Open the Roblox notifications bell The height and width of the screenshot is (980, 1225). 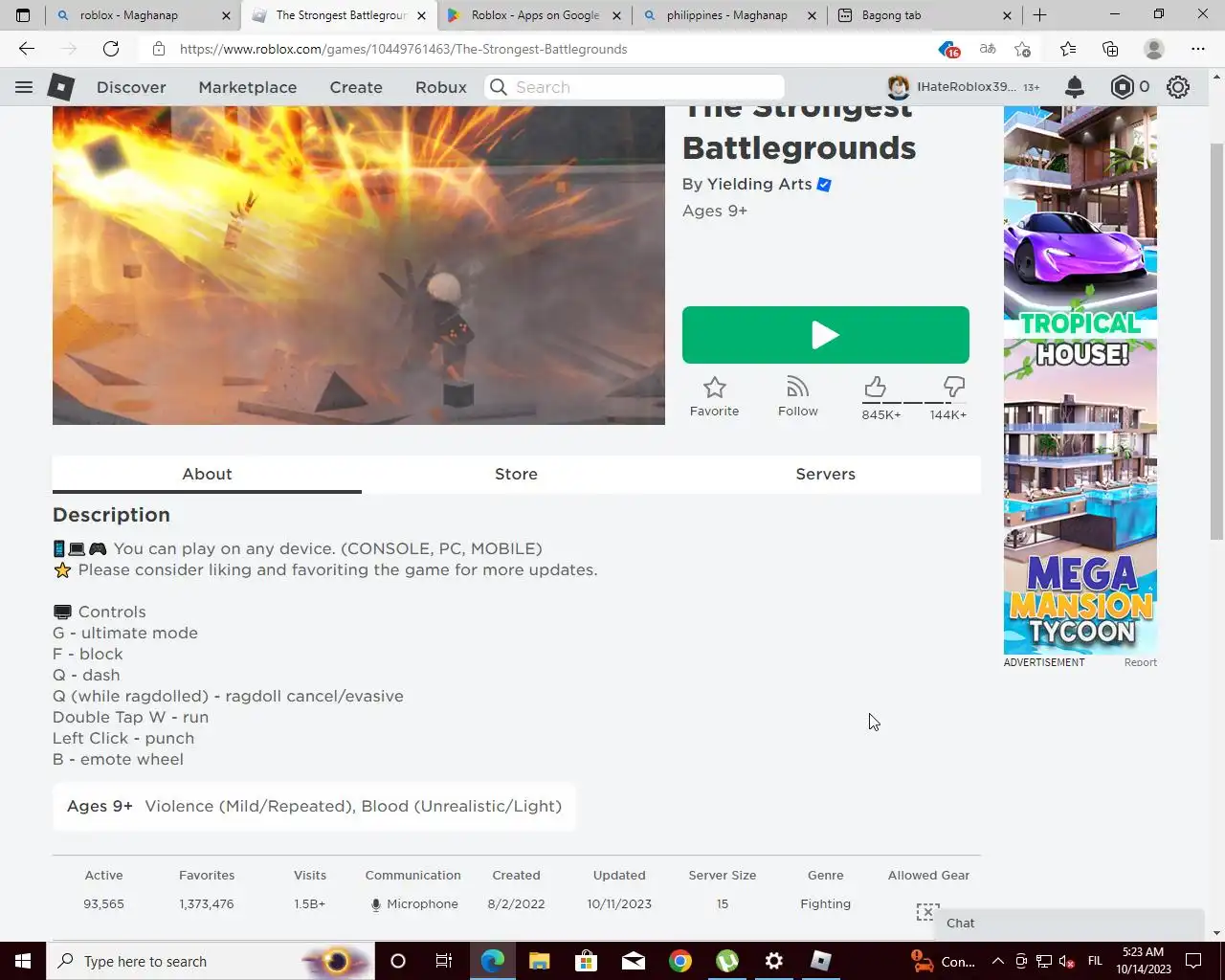(1075, 87)
